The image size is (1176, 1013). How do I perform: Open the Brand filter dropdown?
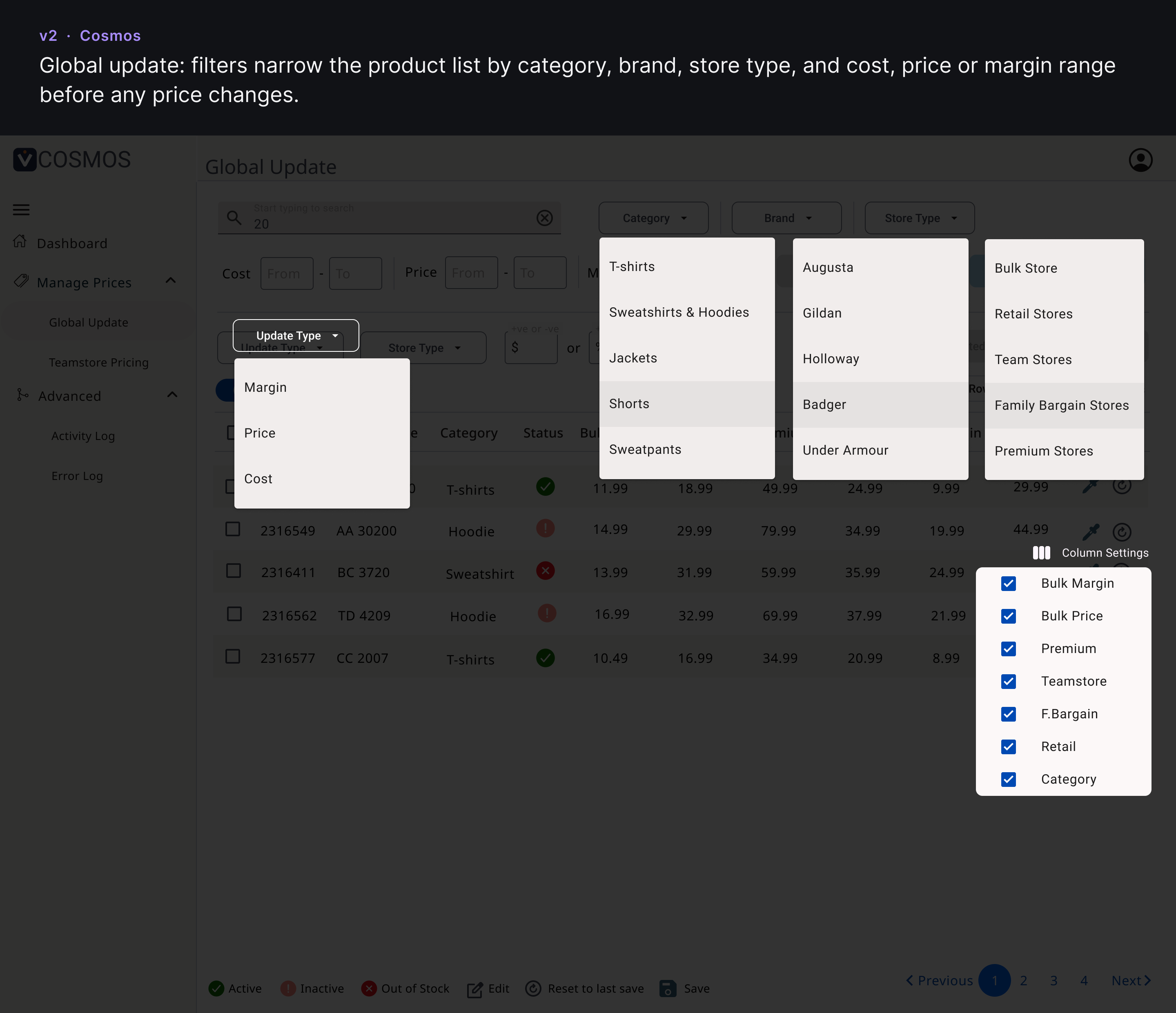pyautogui.click(x=786, y=218)
